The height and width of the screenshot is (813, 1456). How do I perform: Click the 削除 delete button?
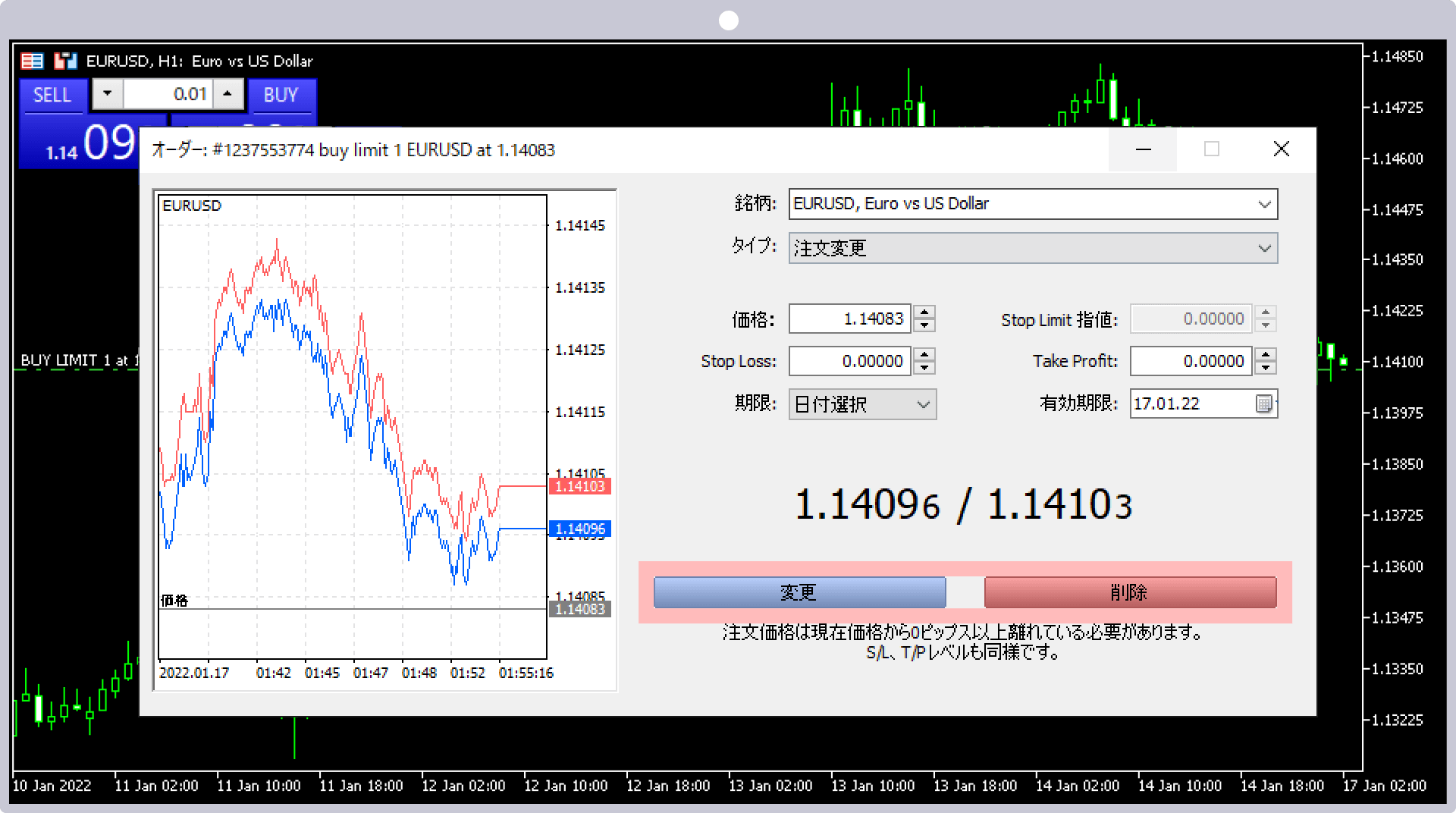pos(1130,592)
